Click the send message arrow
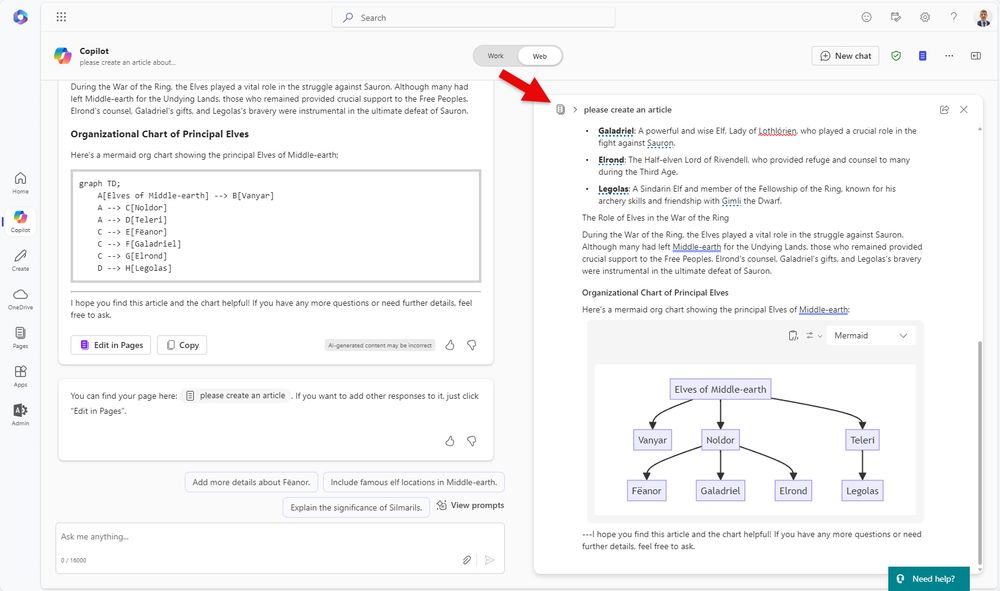Viewport: 1000px width, 591px height. click(x=489, y=560)
